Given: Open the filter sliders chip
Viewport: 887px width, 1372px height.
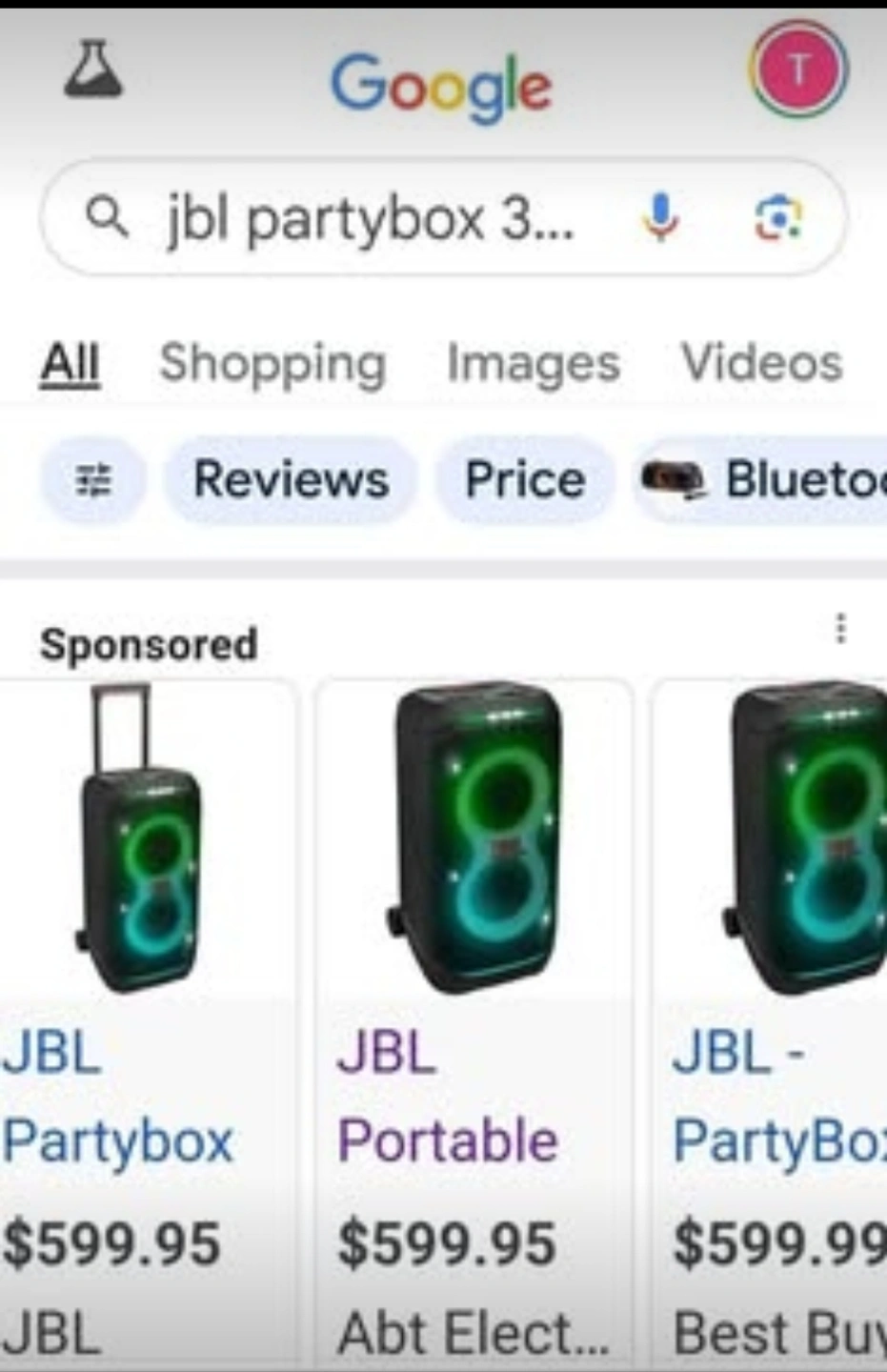Looking at the screenshot, I should pos(93,479).
